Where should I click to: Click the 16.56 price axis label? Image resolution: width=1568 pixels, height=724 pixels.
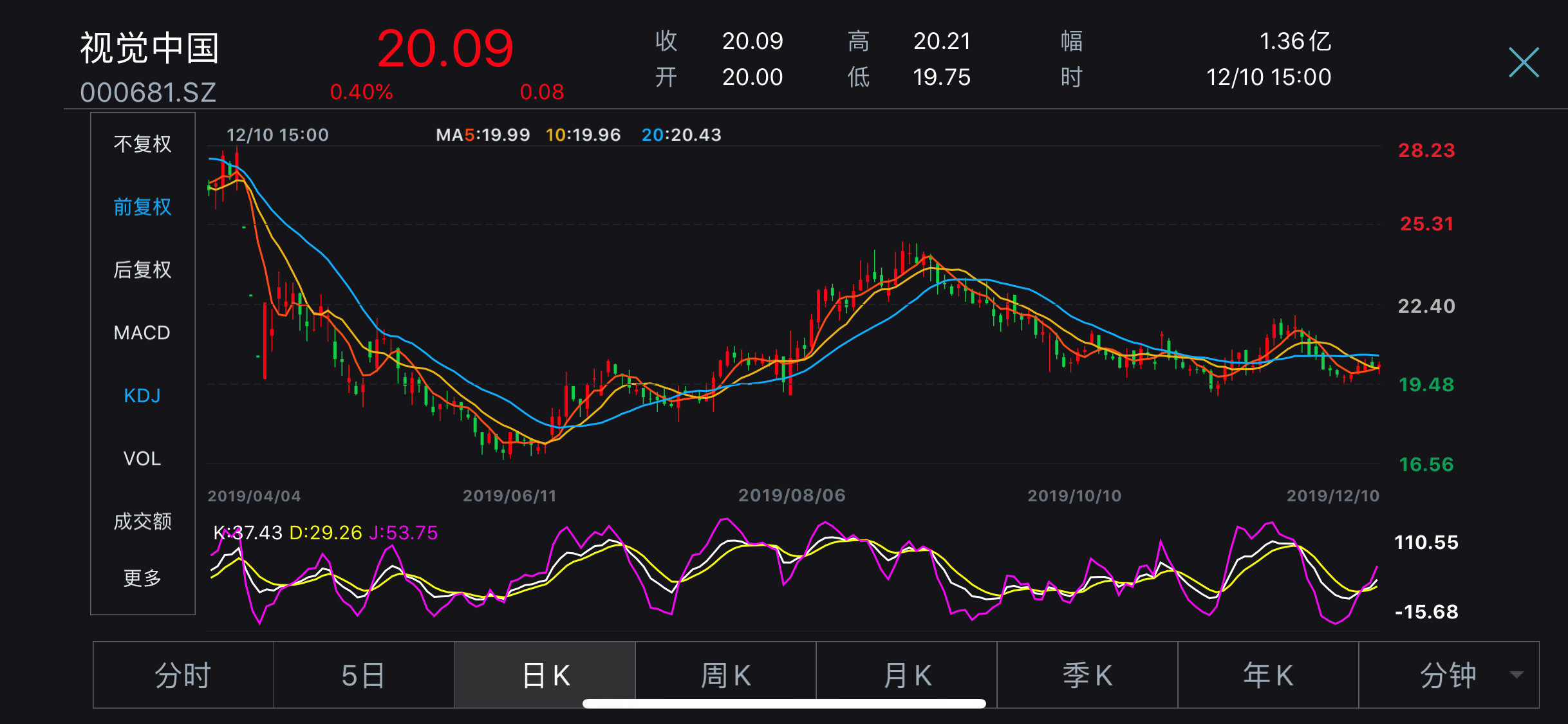coord(1426,465)
